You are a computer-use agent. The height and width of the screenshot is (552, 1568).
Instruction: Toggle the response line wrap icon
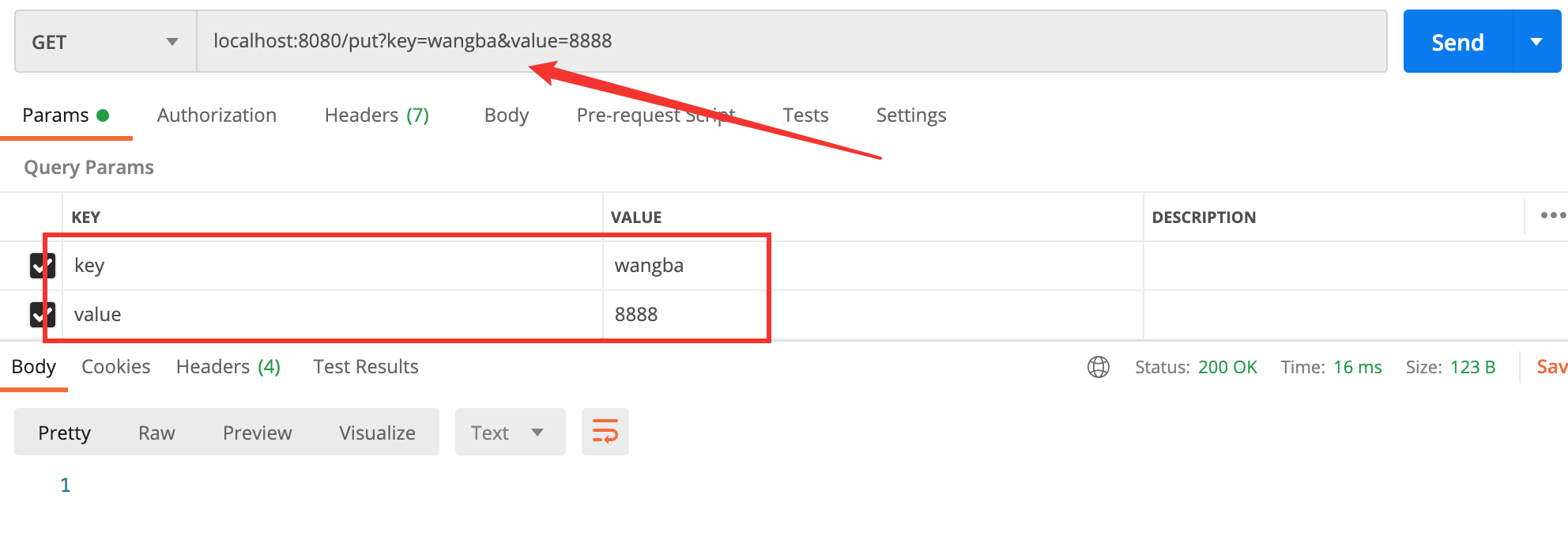click(x=605, y=432)
